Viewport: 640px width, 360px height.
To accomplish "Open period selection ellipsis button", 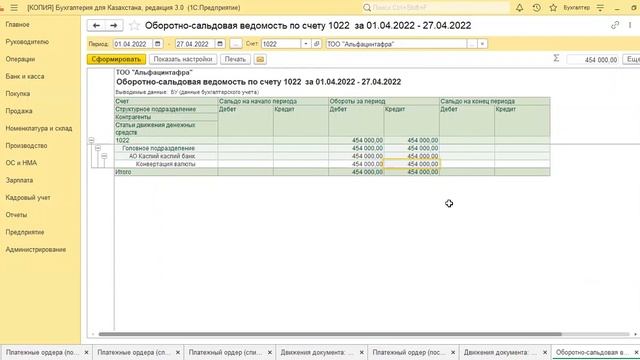I will 236,44.
